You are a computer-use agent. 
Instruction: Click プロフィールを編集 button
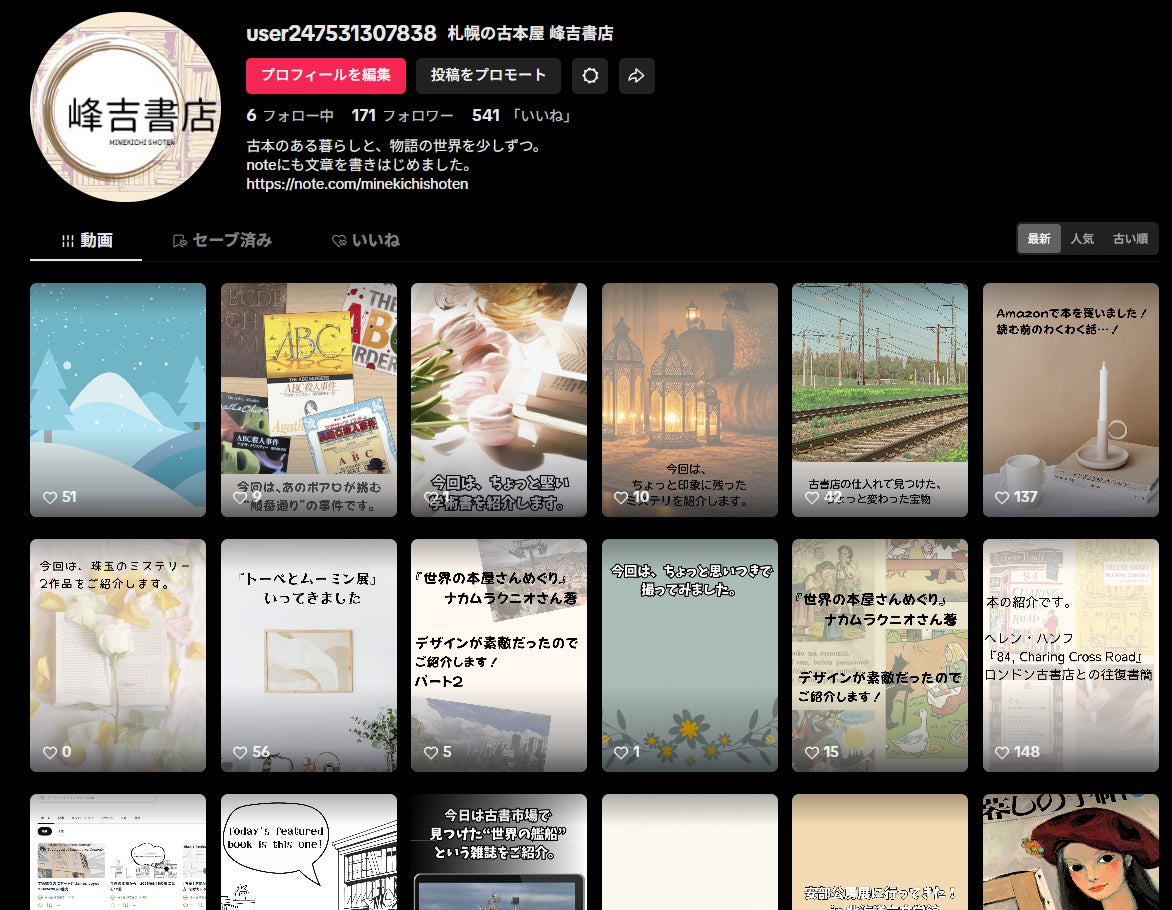[326, 76]
